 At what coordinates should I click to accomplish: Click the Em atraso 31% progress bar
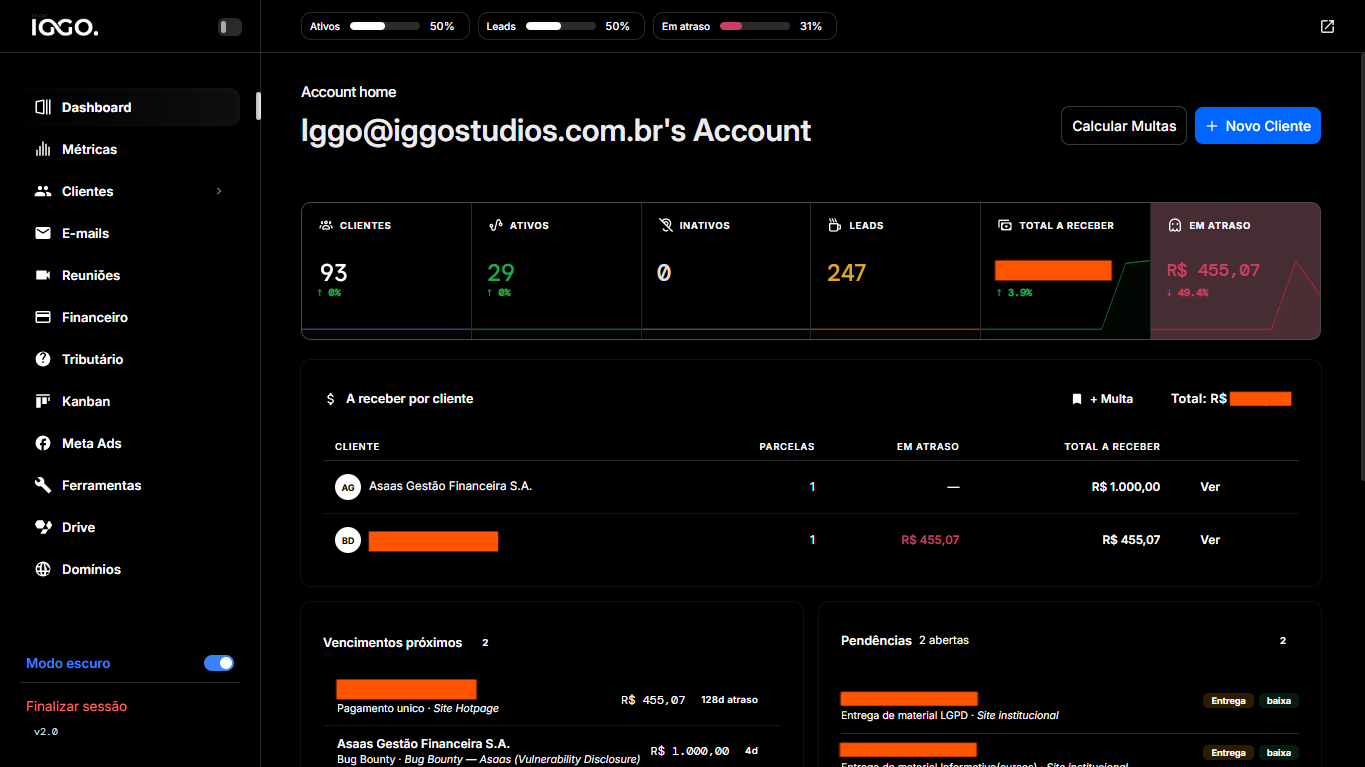point(754,26)
